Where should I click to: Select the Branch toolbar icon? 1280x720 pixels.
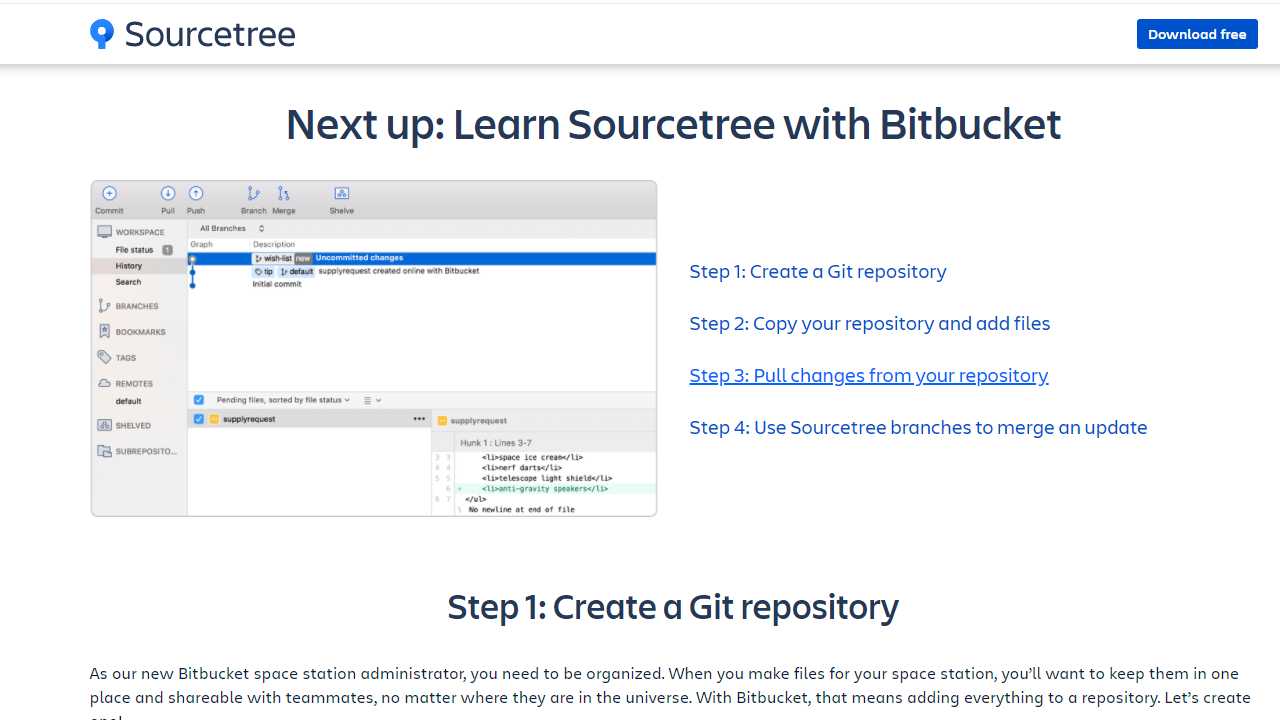253,193
